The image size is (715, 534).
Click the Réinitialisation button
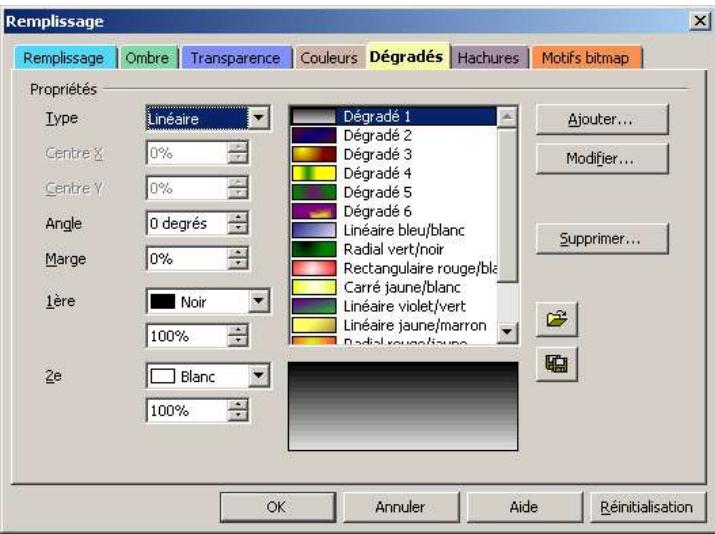[648, 507]
